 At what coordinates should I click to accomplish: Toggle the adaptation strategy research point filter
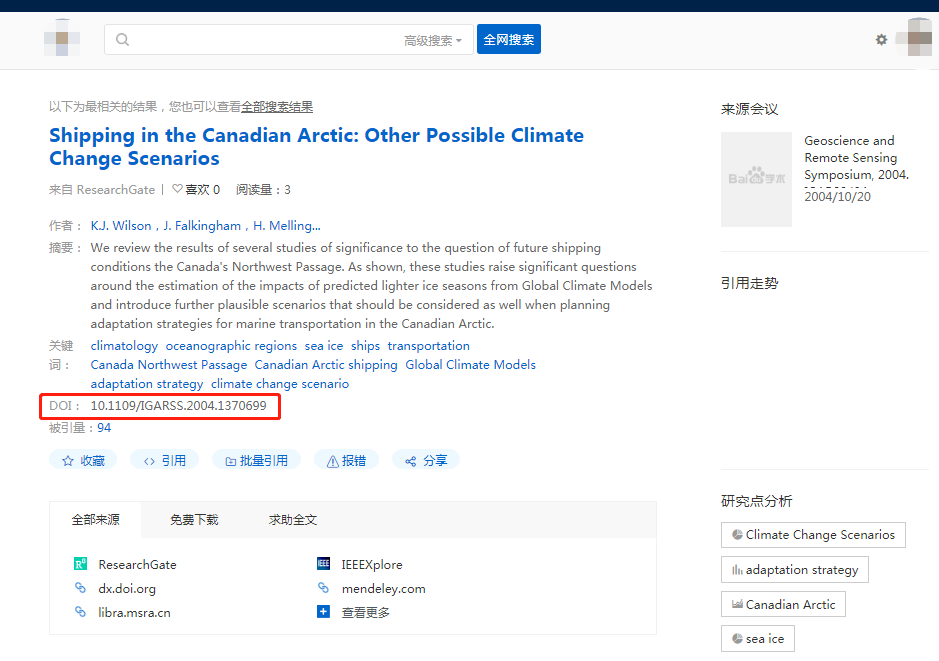[794, 569]
